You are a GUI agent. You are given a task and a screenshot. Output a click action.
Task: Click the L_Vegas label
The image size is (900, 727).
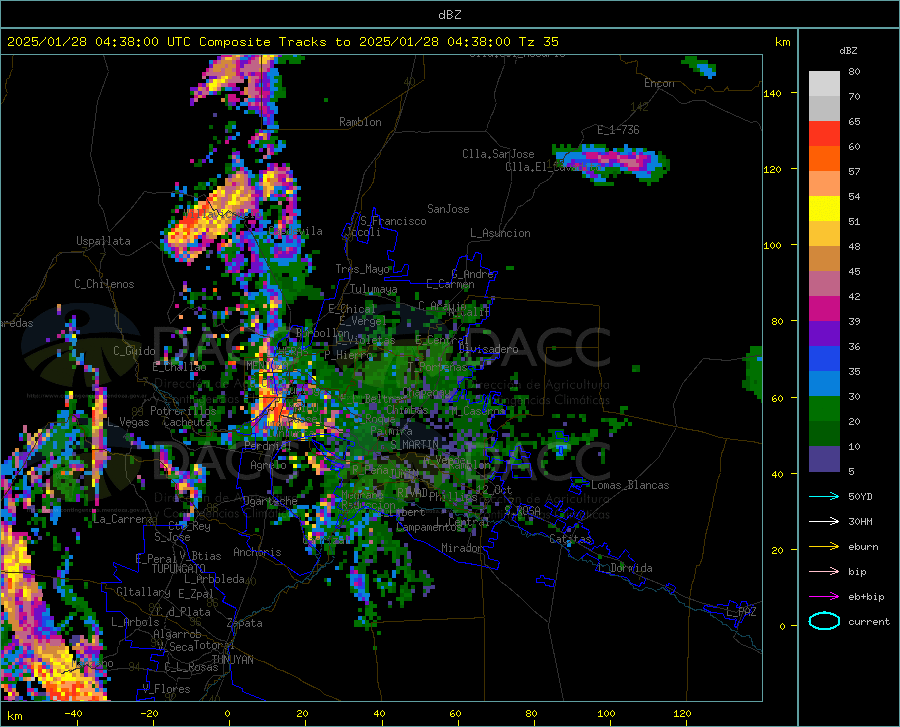(x=128, y=422)
